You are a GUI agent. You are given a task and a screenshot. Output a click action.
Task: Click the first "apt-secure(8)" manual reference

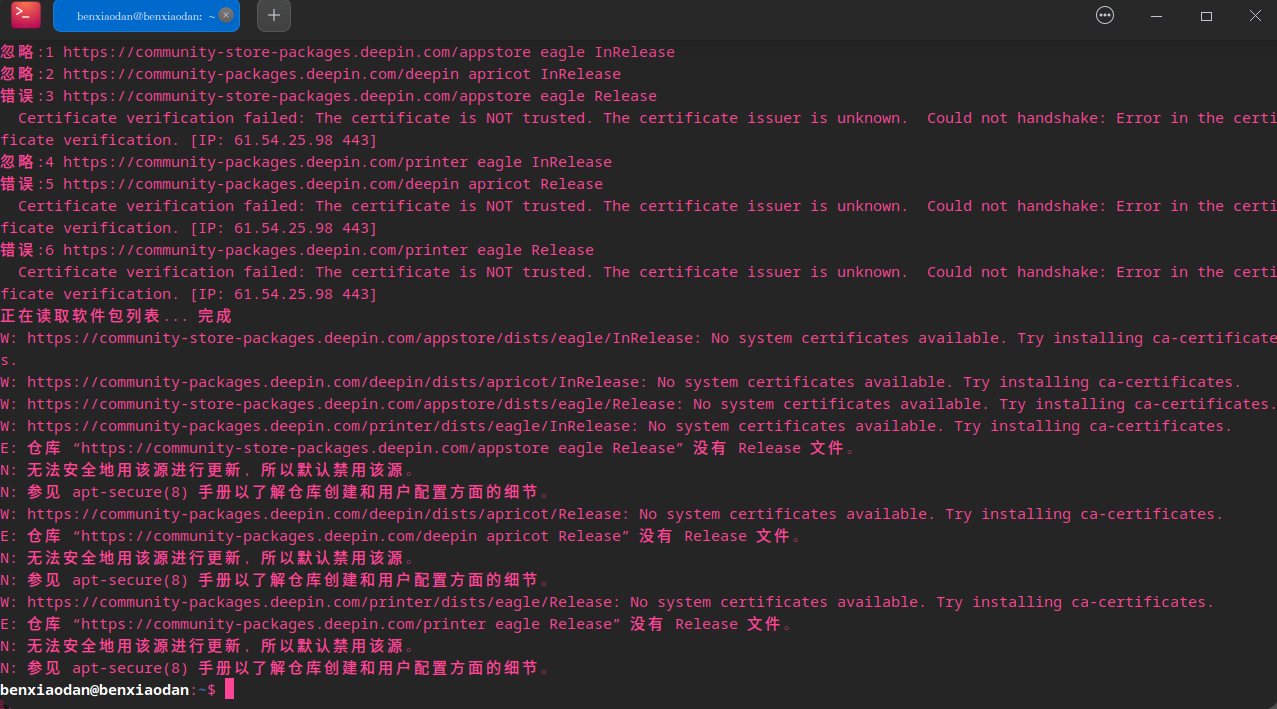coord(130,492)
